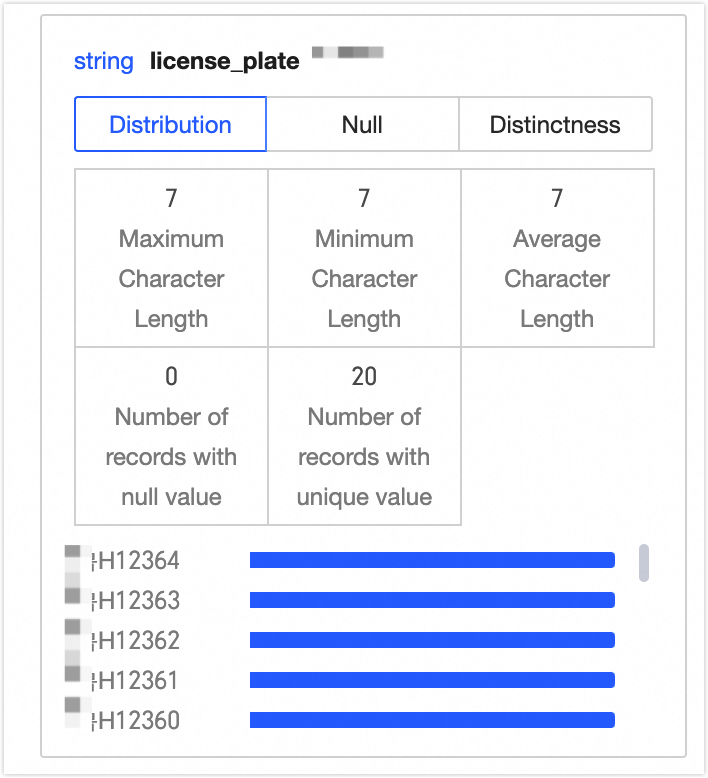This screenshot has width=708, height=778.
Task: Click the Average Character Length stat
Action: [557, 258]
